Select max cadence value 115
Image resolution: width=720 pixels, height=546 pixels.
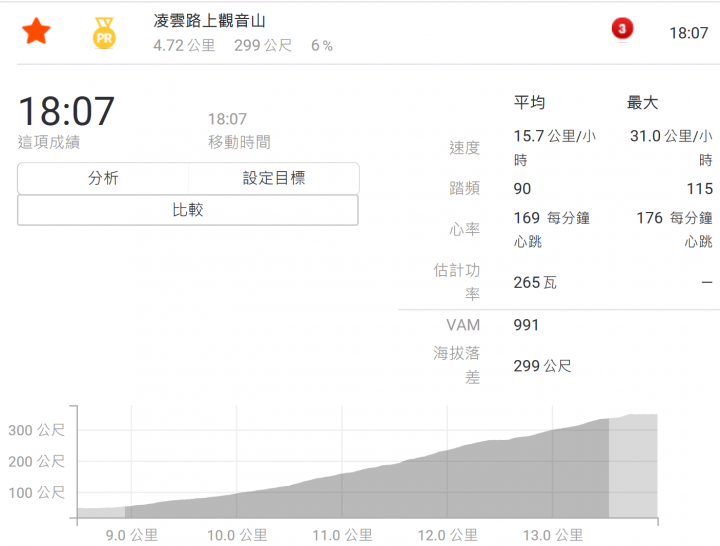(699, 189)
